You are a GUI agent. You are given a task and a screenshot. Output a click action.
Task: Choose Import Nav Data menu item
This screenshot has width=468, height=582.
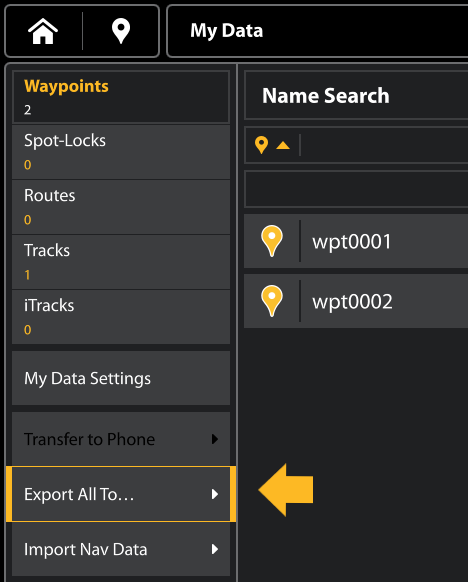[121, 549]
